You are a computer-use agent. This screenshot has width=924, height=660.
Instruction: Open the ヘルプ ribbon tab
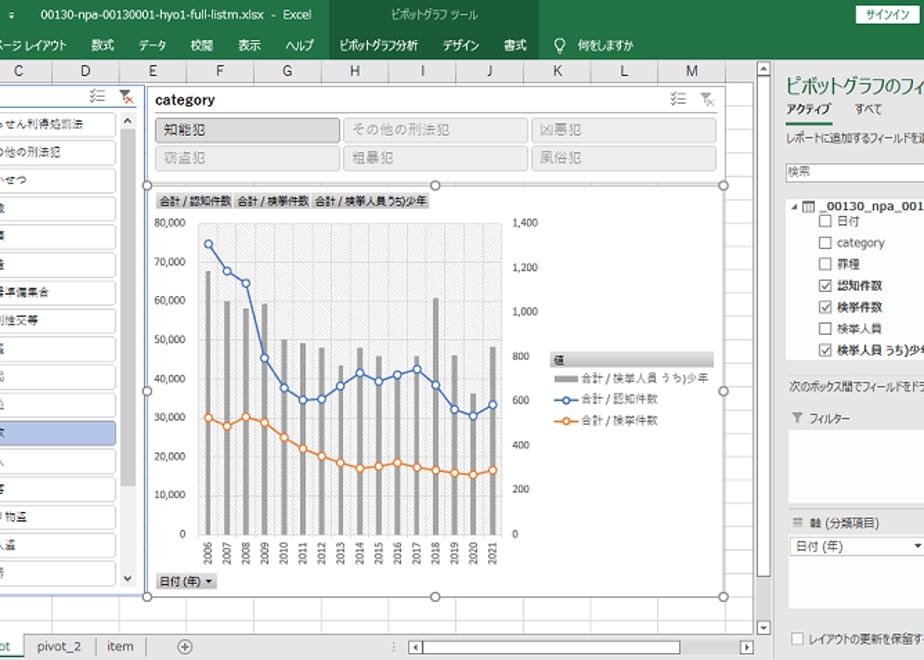pyautogui.click(x=299, y=45)
